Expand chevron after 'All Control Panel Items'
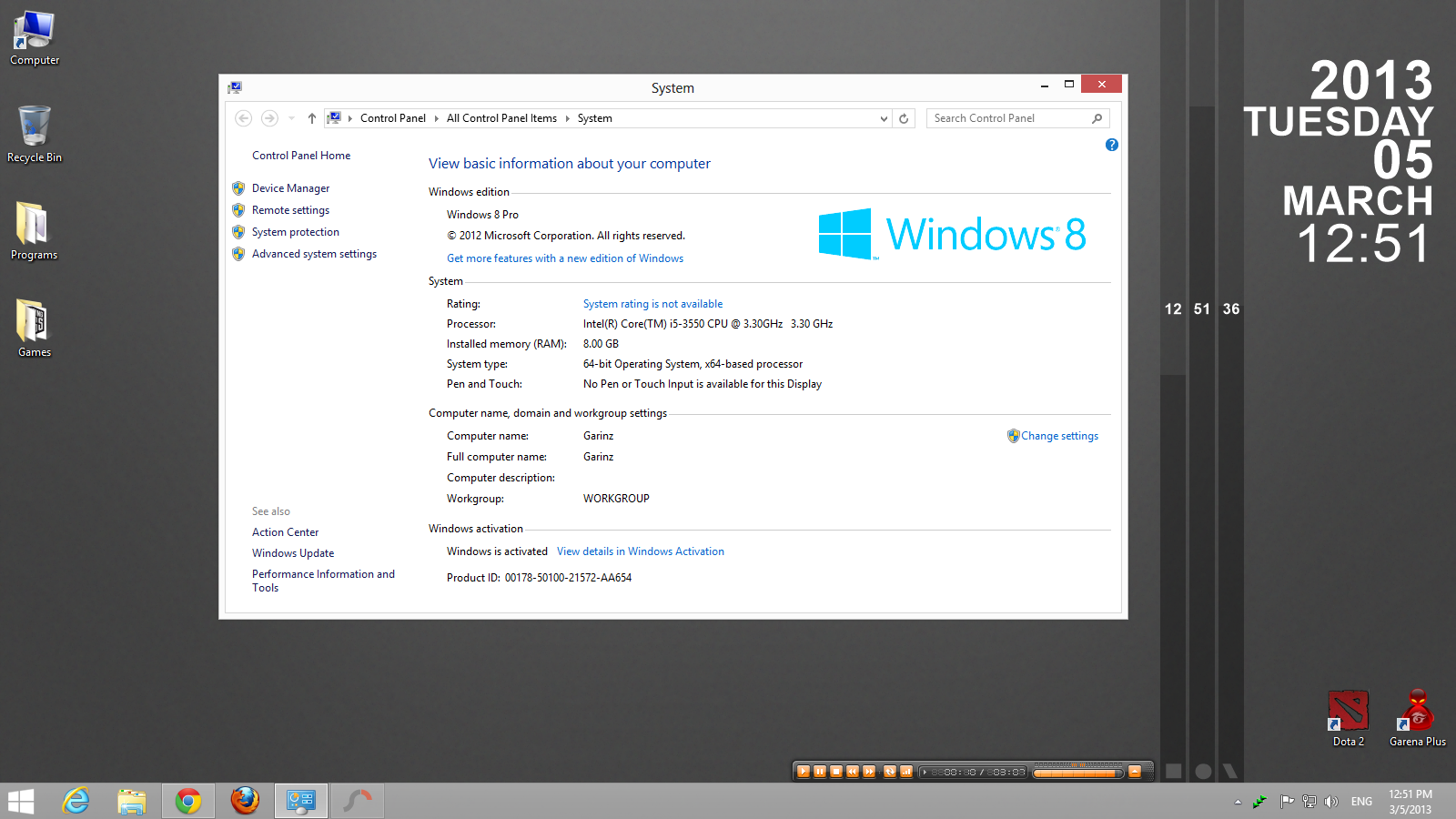 [x=568, y=118]
